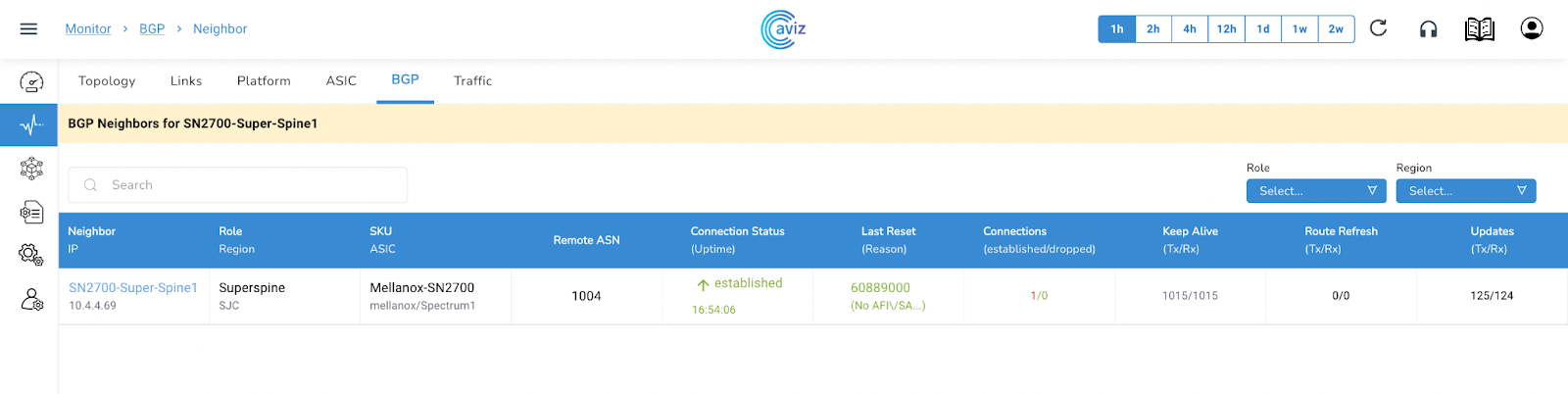This screenshot has width=1568, height=394.
Task: Open the SN2700-Super-Spine1 neighbor link
Action: (133, 288)
